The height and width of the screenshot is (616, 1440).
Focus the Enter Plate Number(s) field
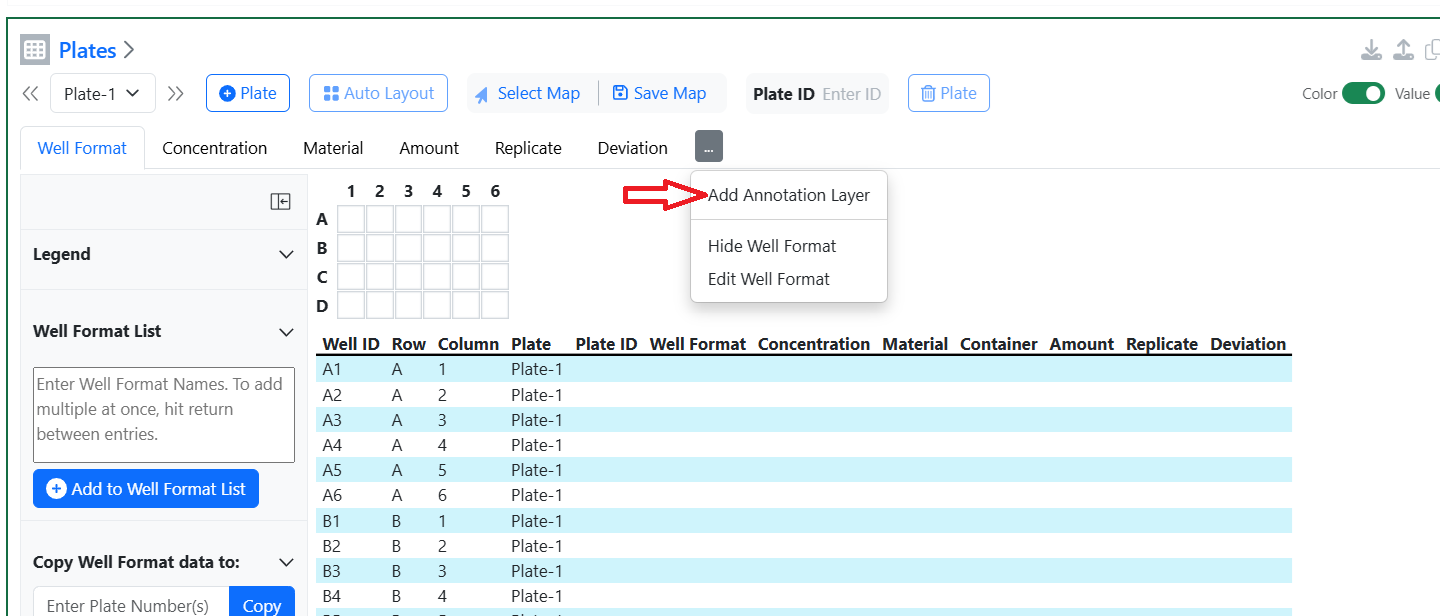tap(131, 605)
